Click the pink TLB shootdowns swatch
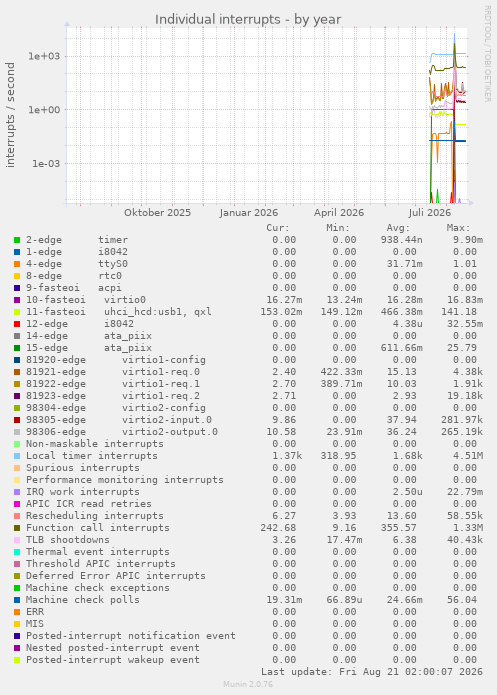This screenshot has width=497, height=695. [17, 540]
